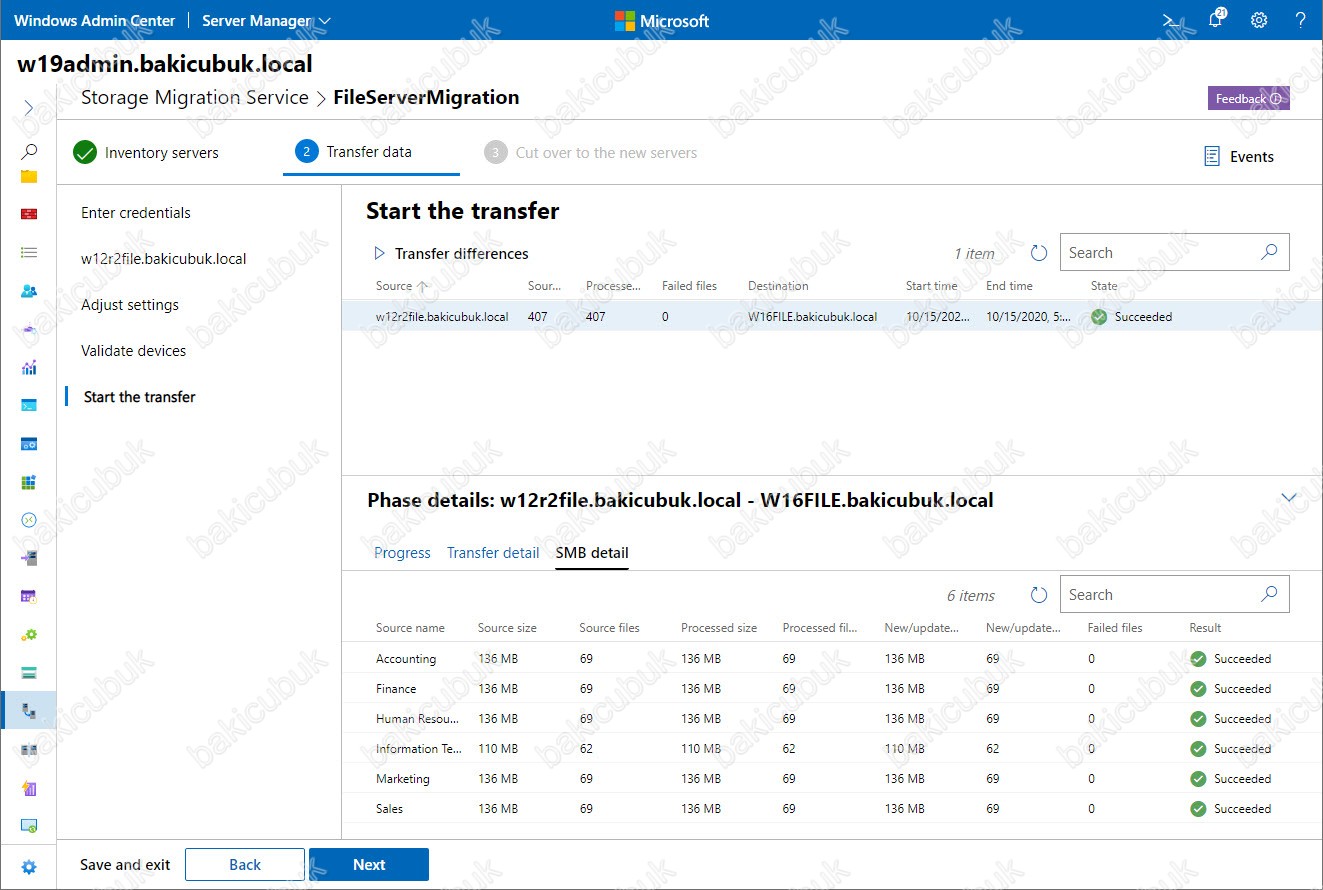Open the Storage Replica tool icon
The image size is (1323, 890).
pos(29,749)
